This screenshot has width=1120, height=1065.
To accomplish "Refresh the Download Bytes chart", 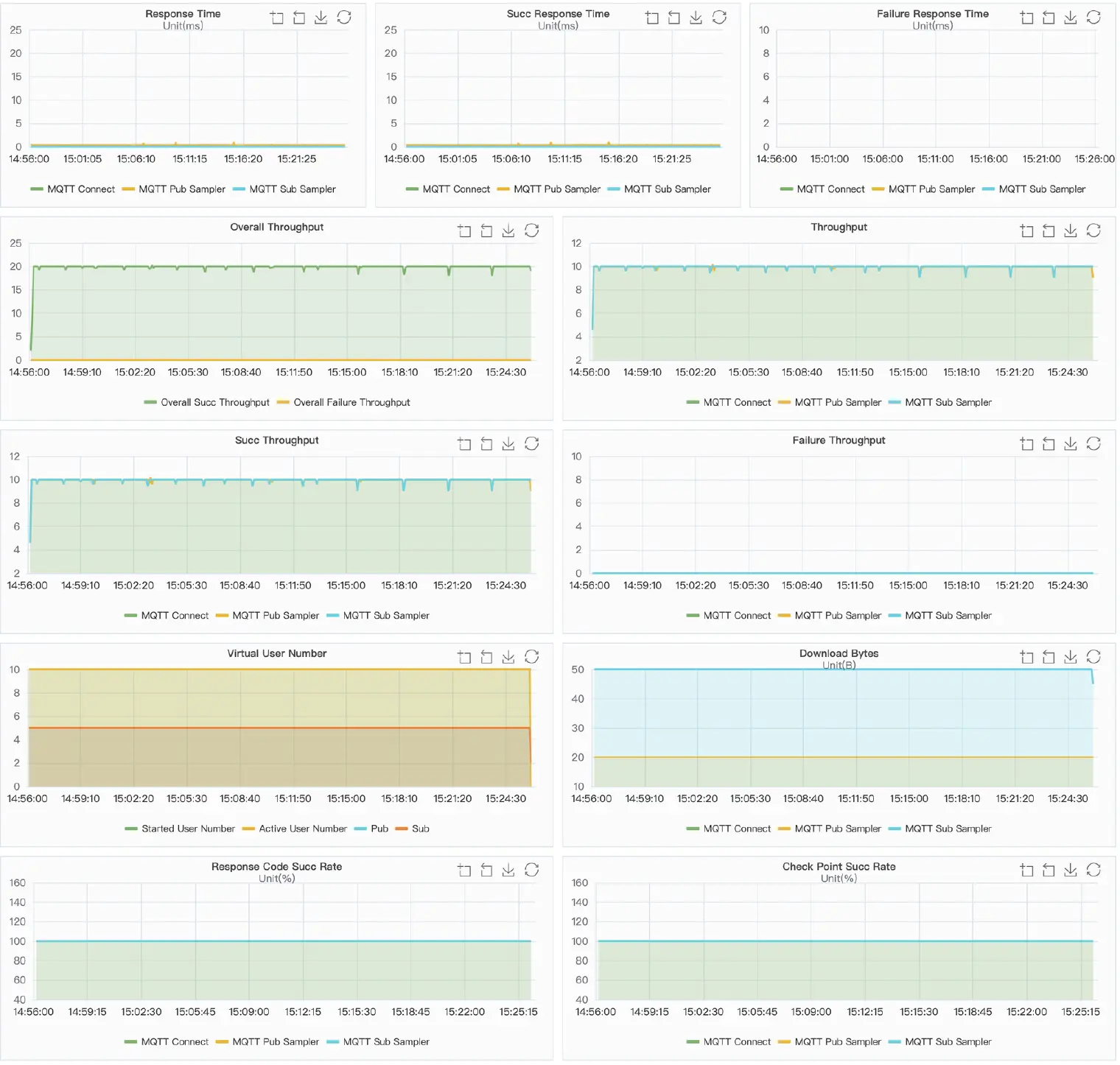I will (x=1094, y=657).
